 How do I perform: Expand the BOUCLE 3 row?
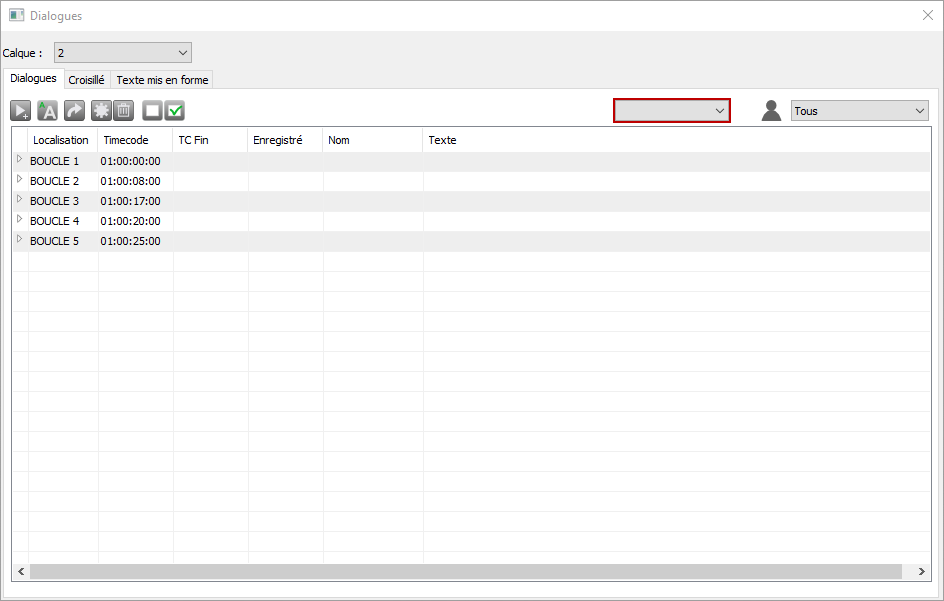coord(19,200)
